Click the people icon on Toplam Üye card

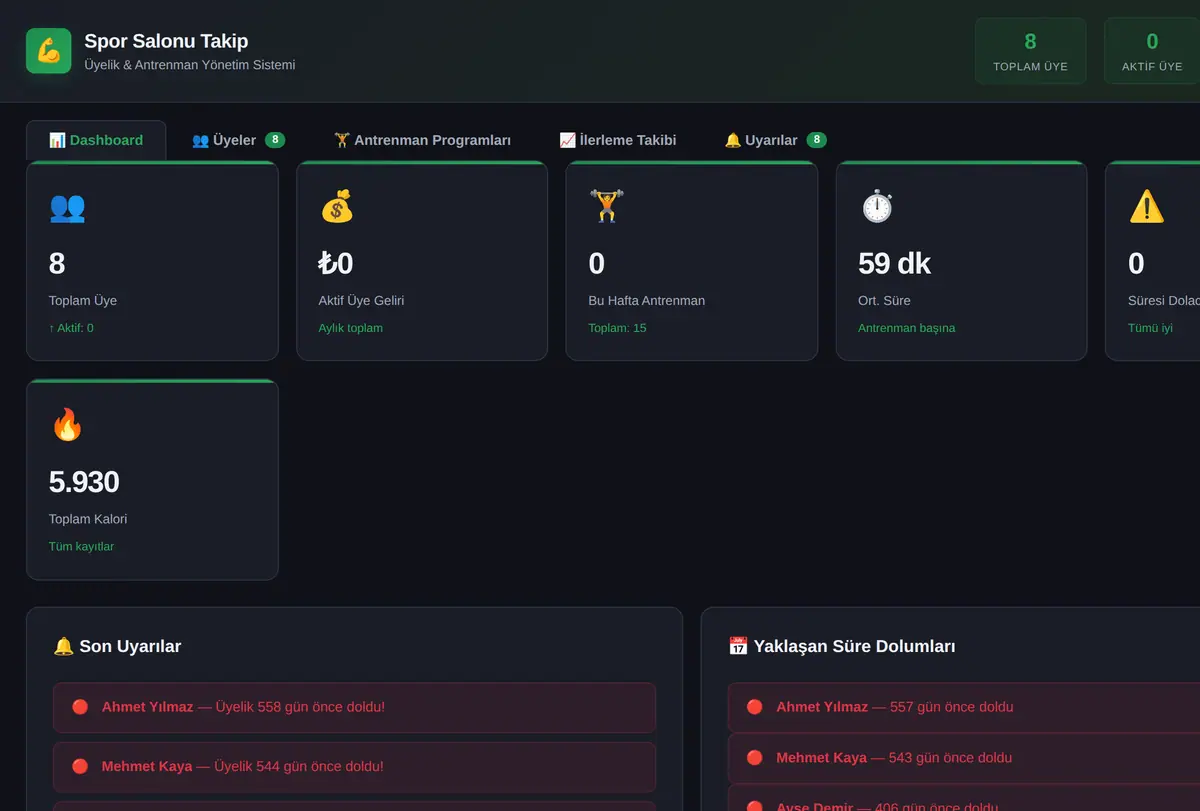click(x=67, y=207)
